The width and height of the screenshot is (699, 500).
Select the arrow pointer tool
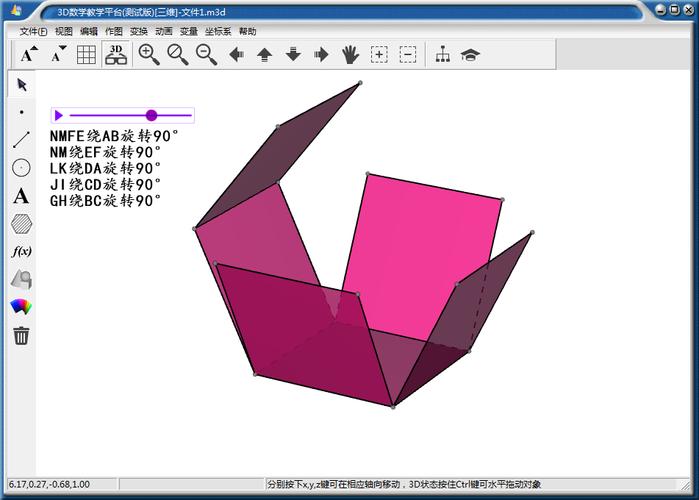coord(22,84)
